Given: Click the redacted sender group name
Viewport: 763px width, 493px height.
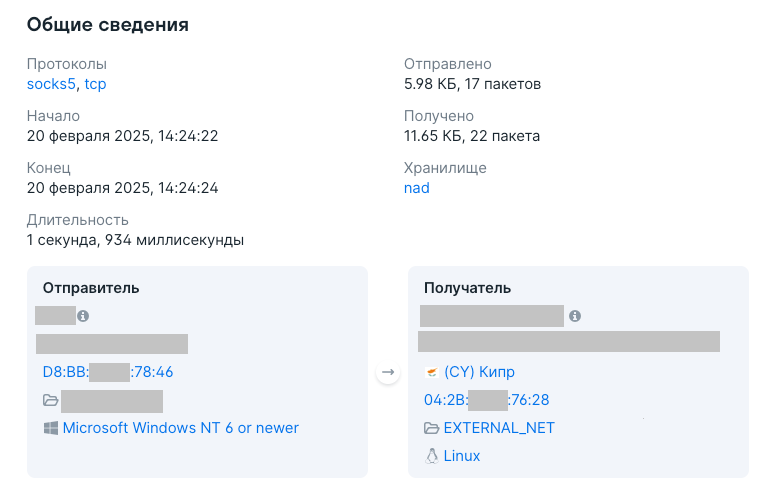Looking at the screenshot, I should (x=112, y=401).
